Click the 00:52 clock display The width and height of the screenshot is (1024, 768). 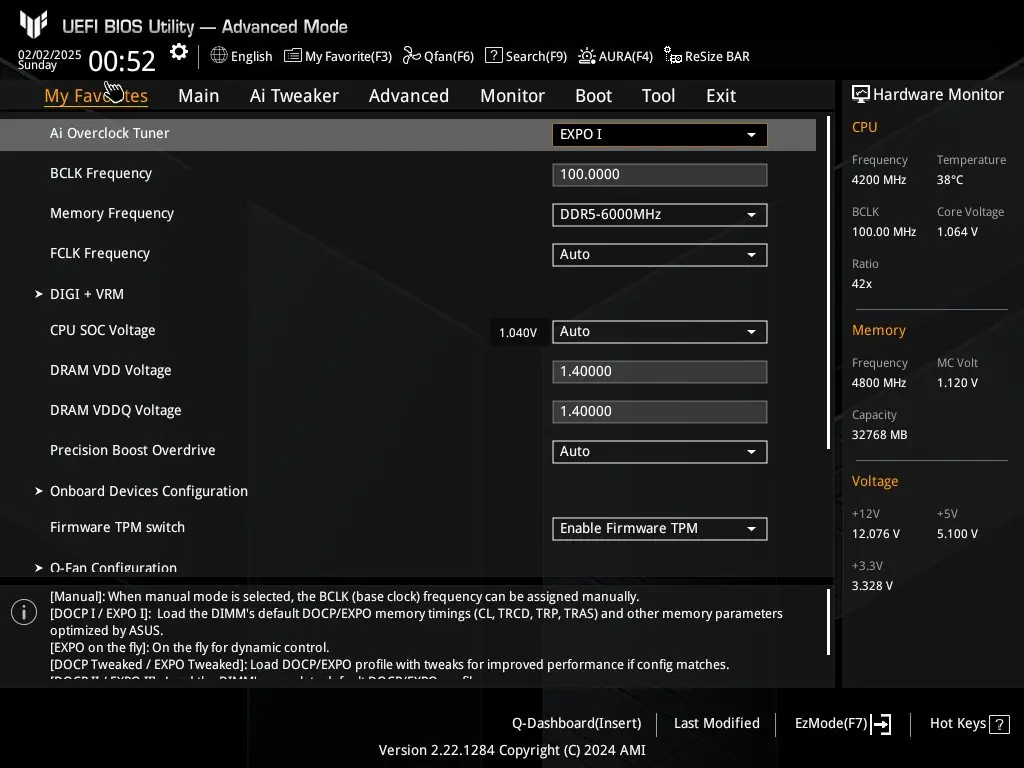121,62
